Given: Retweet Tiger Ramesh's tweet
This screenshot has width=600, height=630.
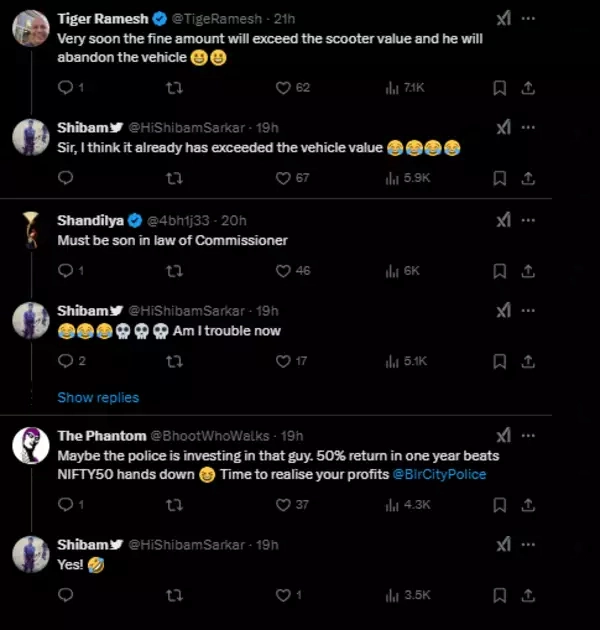Looking at the screenshot, I should [174, 88].
